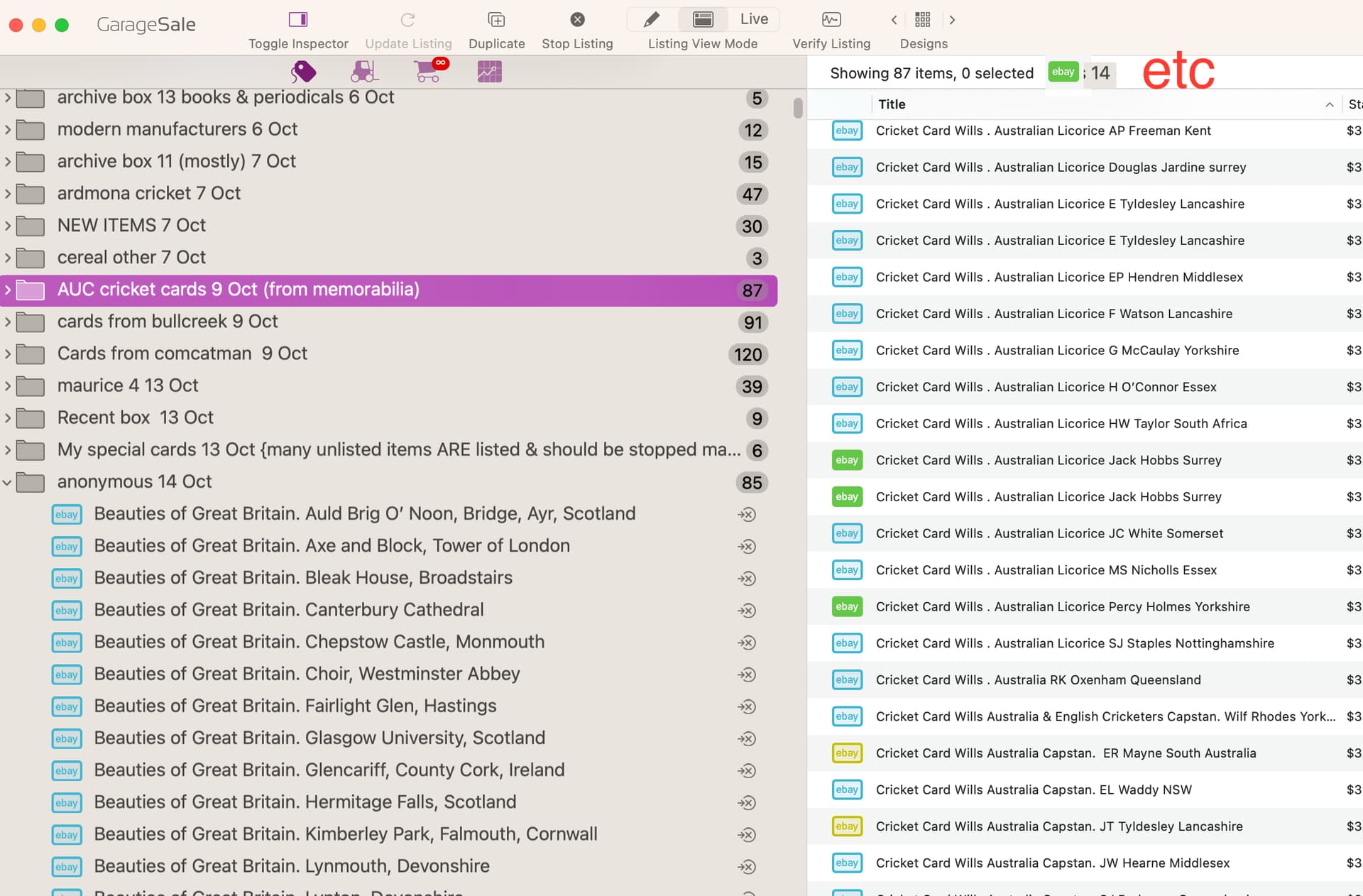Click ebay icon beside Lynmouth, Devonshire
The height and width of the screenshot is (896, 1363).
(x=67, y=867)
